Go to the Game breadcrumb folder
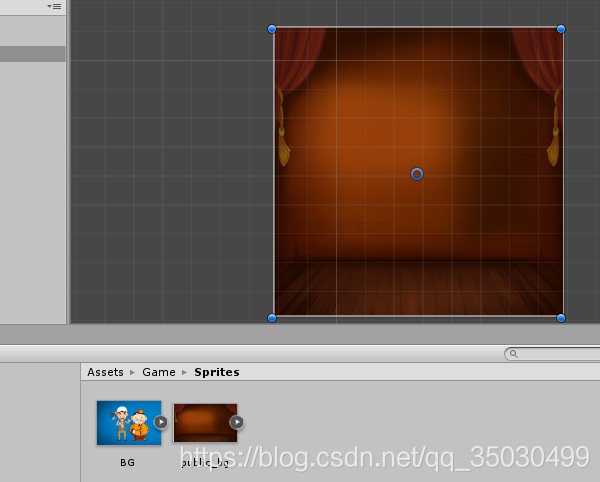Viewport: 600px width, 482px height. 159,372
